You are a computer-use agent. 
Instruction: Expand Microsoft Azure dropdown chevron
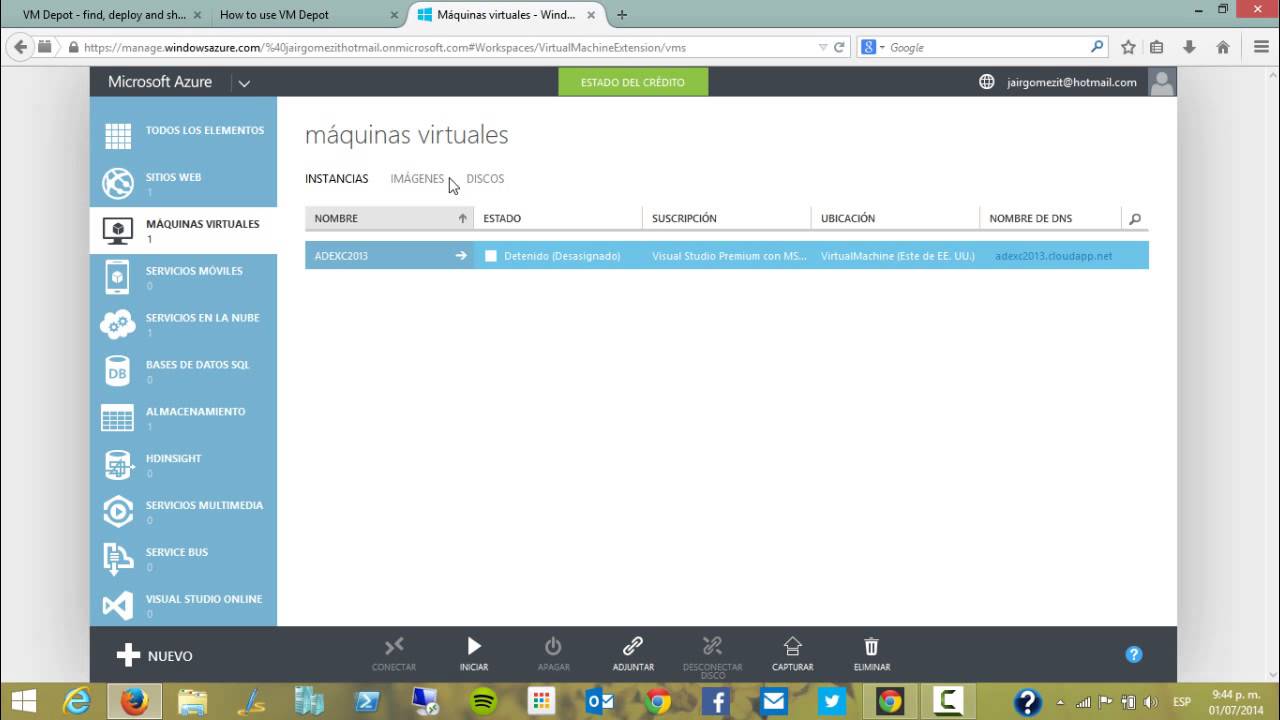(244, 83)
